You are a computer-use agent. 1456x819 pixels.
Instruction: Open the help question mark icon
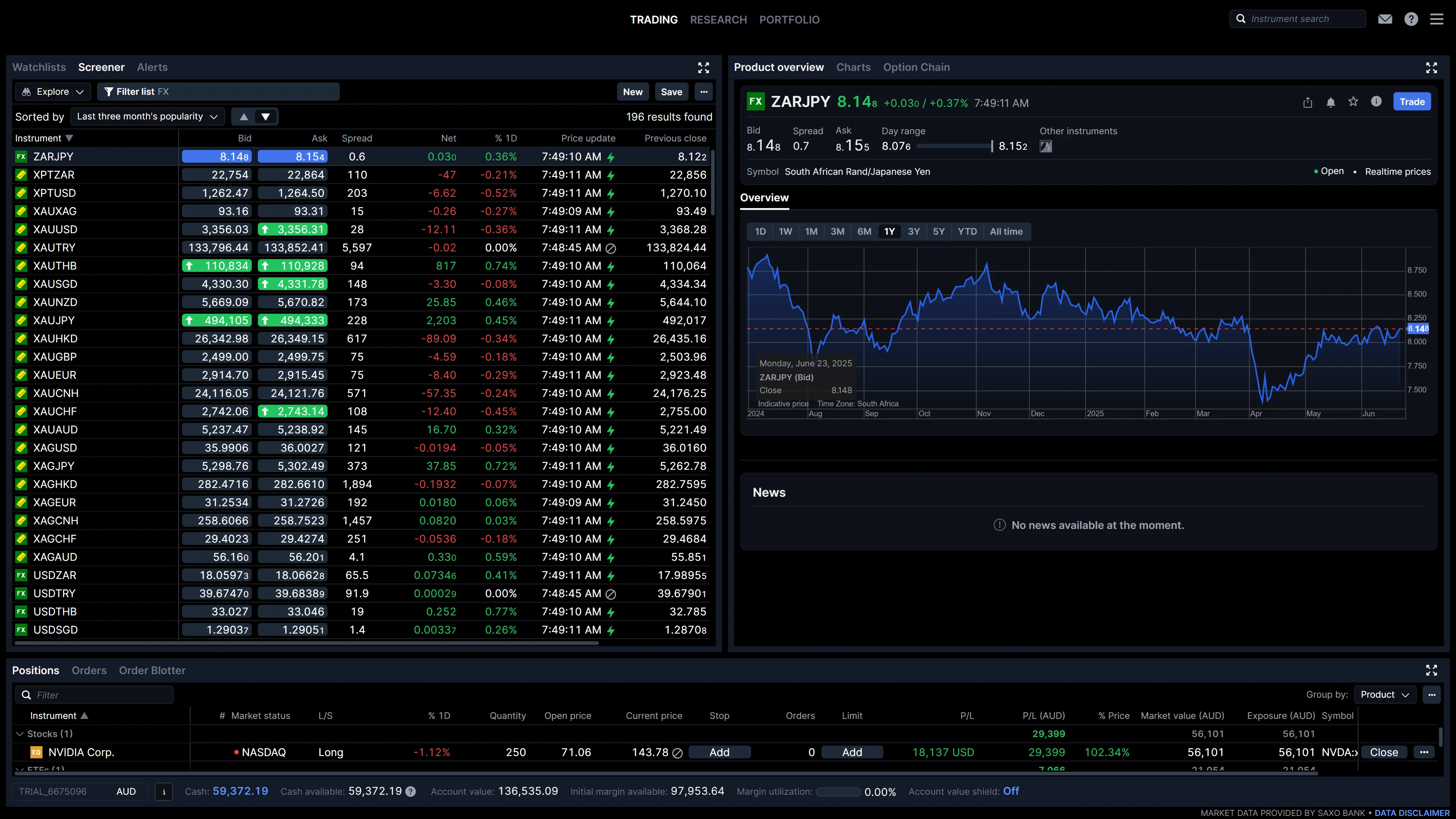1411,19
